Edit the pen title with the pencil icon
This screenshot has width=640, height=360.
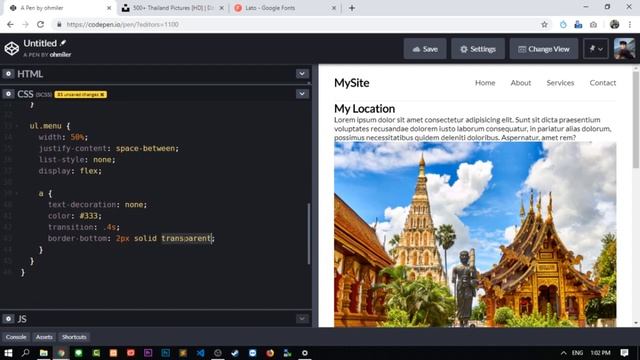coord(63,42)
